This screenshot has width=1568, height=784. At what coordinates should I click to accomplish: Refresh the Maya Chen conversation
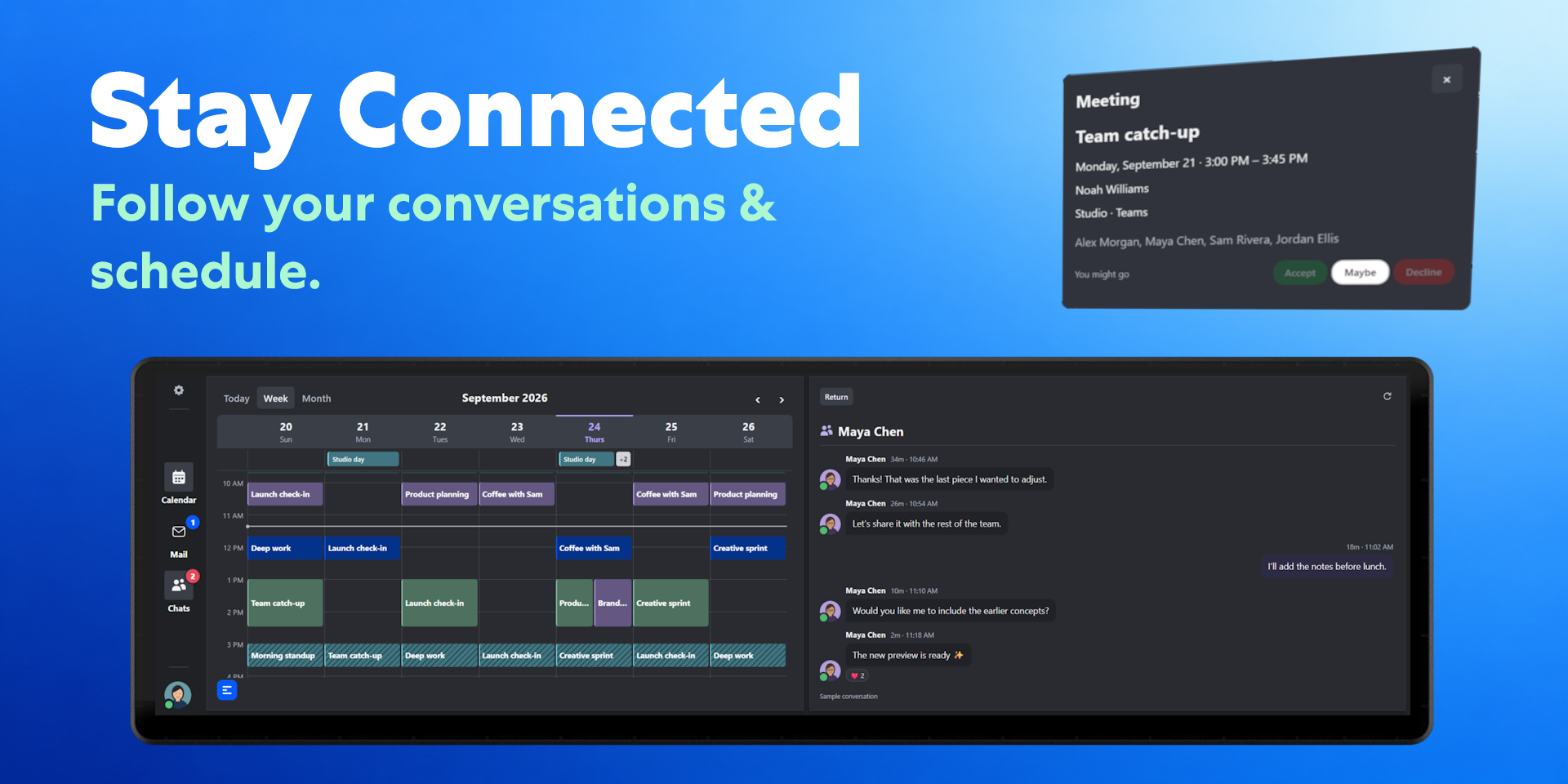(1387, 396)
